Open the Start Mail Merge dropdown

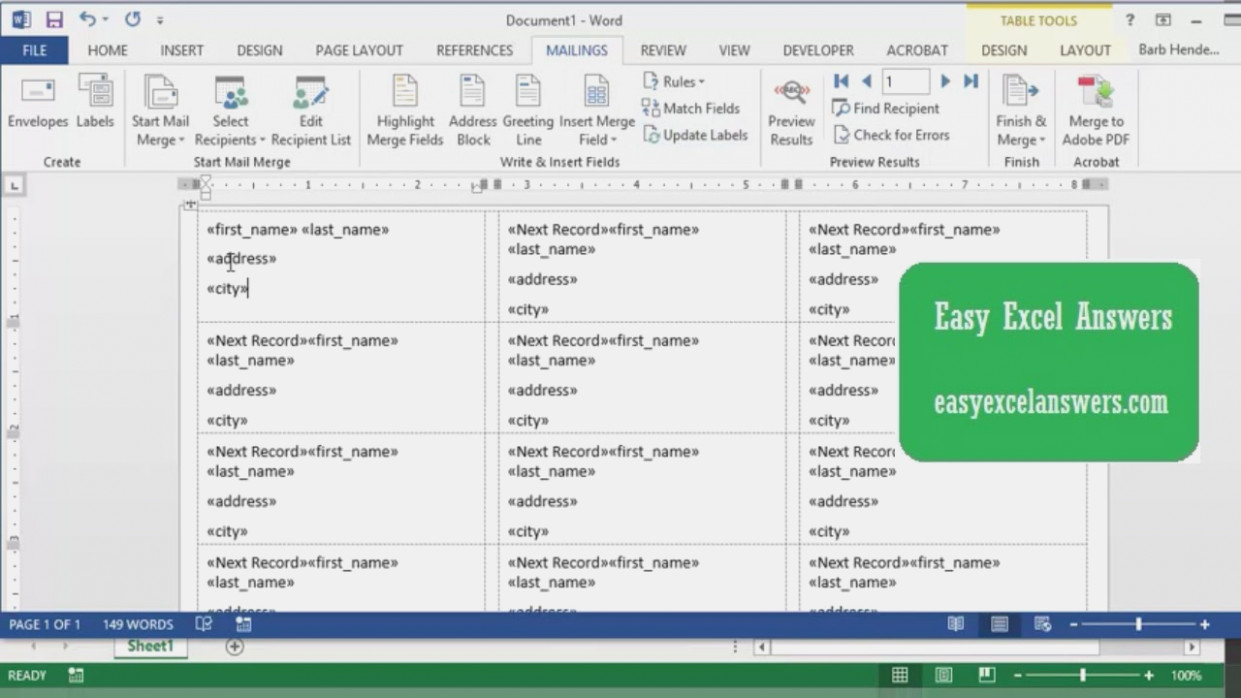pos(159,110)
